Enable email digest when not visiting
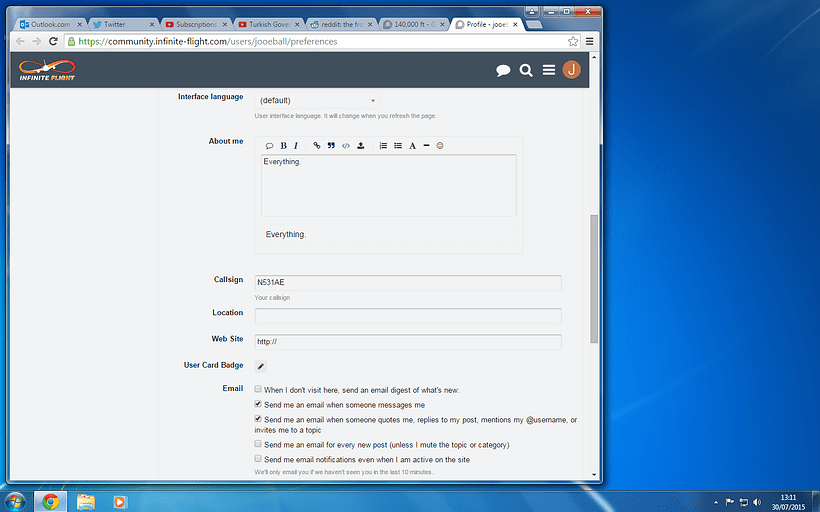The width and height of the screenshot is (820, 512). pos(258,389)
